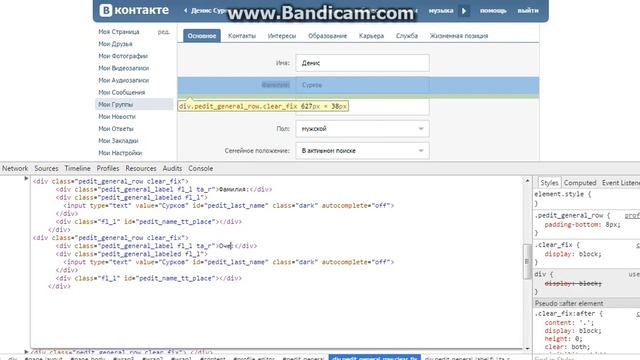640x360 pixels.
Task: Open the помощь header link
Action: tap(493, 11)
